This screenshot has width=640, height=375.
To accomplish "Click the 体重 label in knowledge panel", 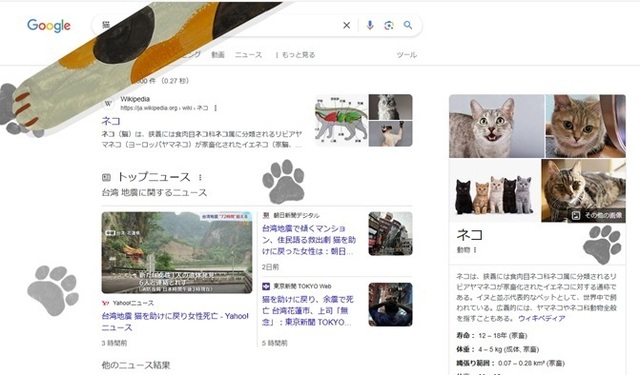I will (x=465, y=349).
